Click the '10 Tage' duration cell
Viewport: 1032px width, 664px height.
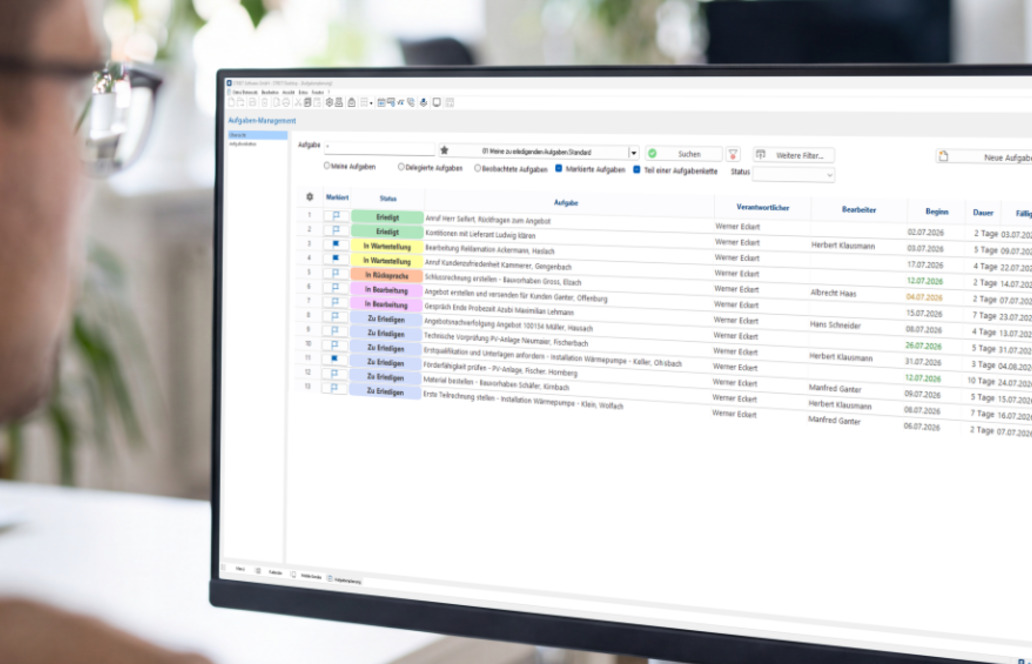click(982, 381)
